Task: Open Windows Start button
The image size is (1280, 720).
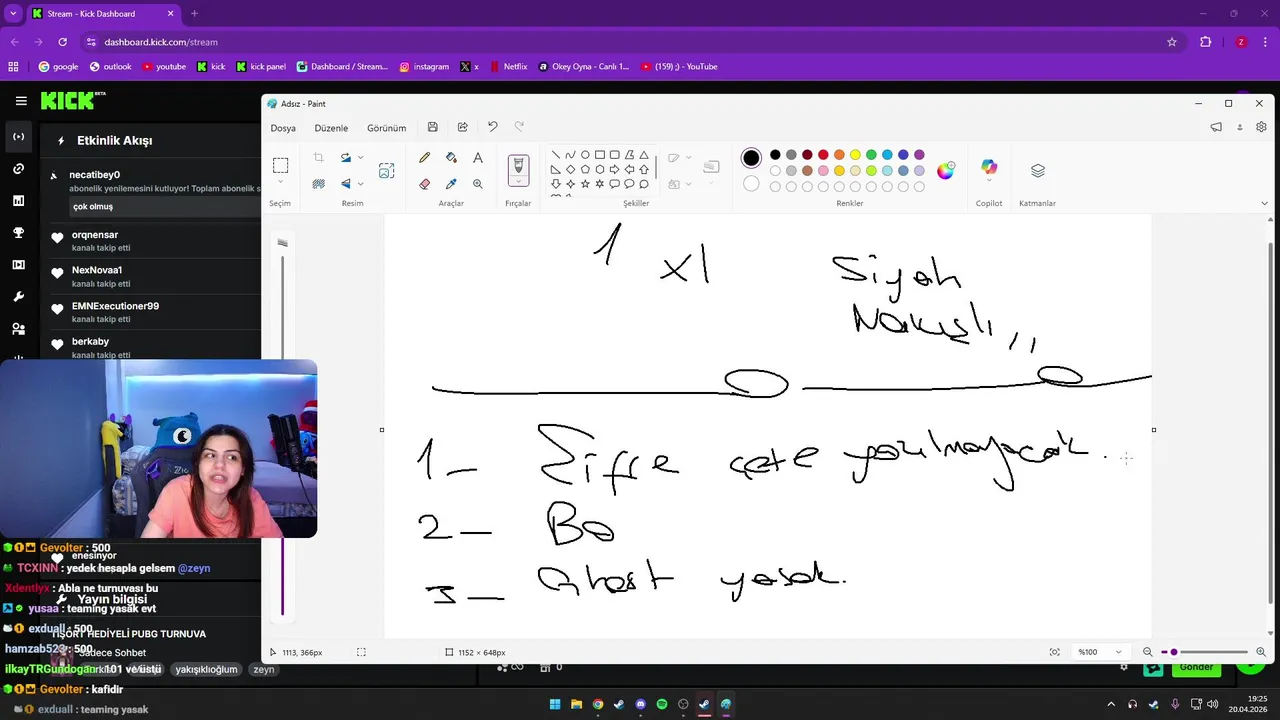Action: click(555, 704)
